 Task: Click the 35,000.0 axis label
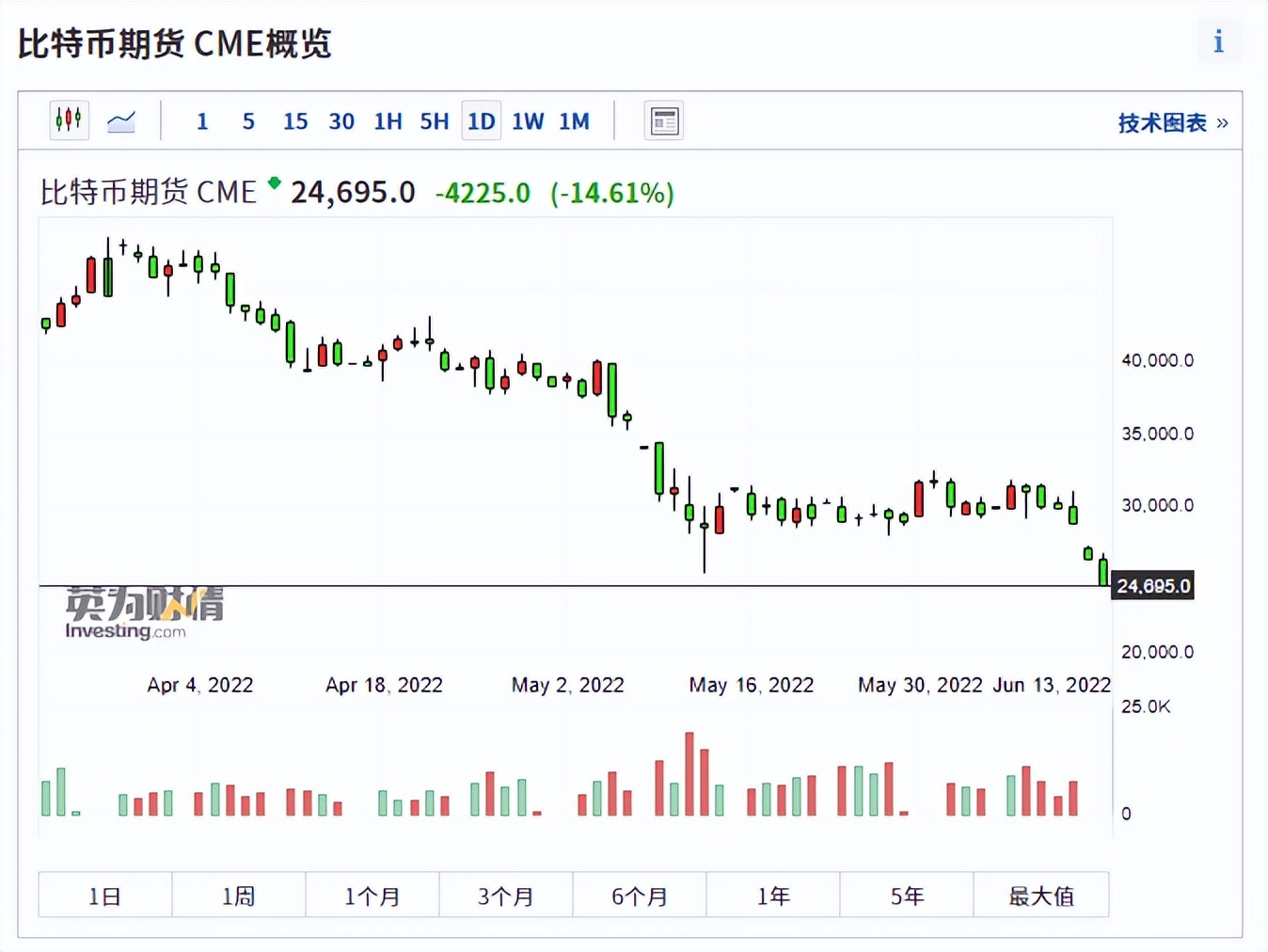click(x=1157, y=434)
